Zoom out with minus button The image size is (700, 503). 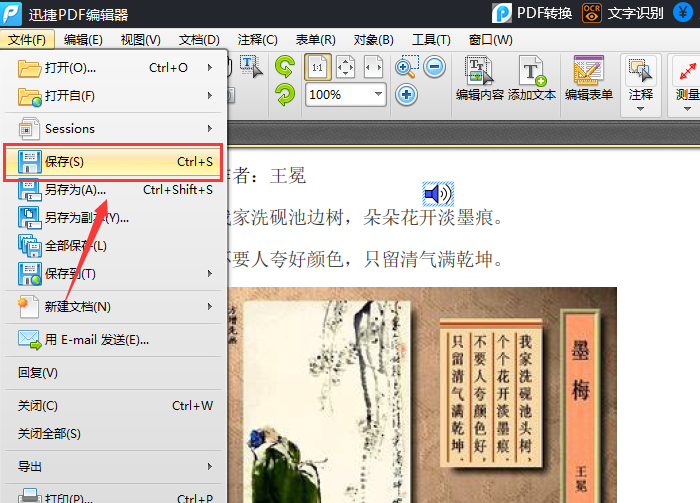(x=434, y=67)
